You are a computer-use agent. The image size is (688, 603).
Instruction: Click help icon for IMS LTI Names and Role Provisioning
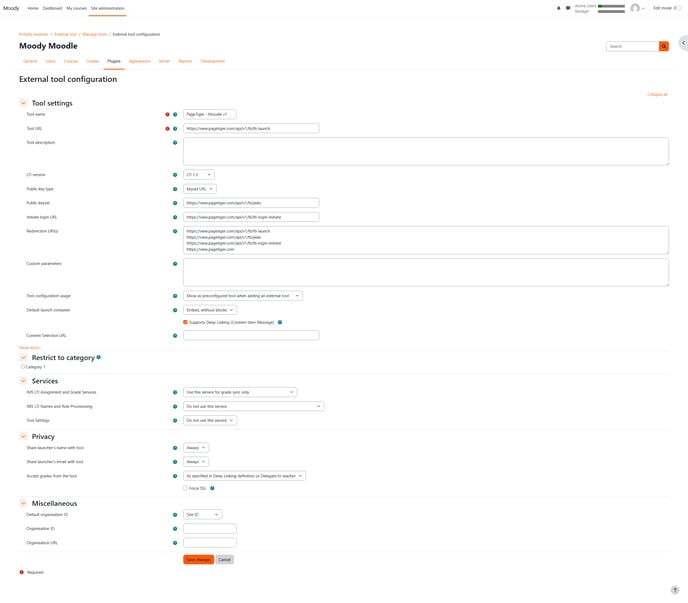pyautogui.click(x=175, y=406)
